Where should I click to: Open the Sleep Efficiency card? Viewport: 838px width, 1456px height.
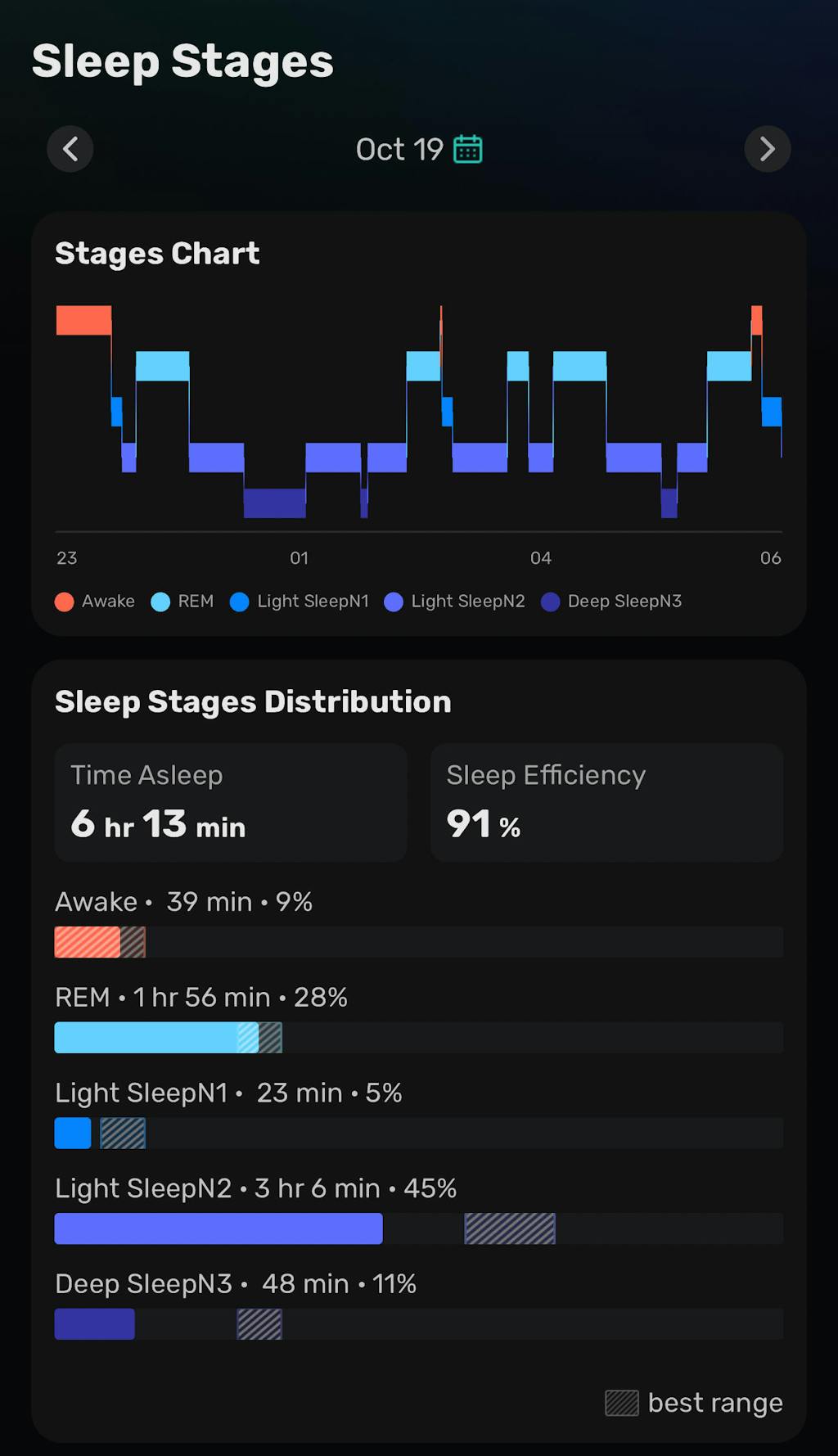606,803
